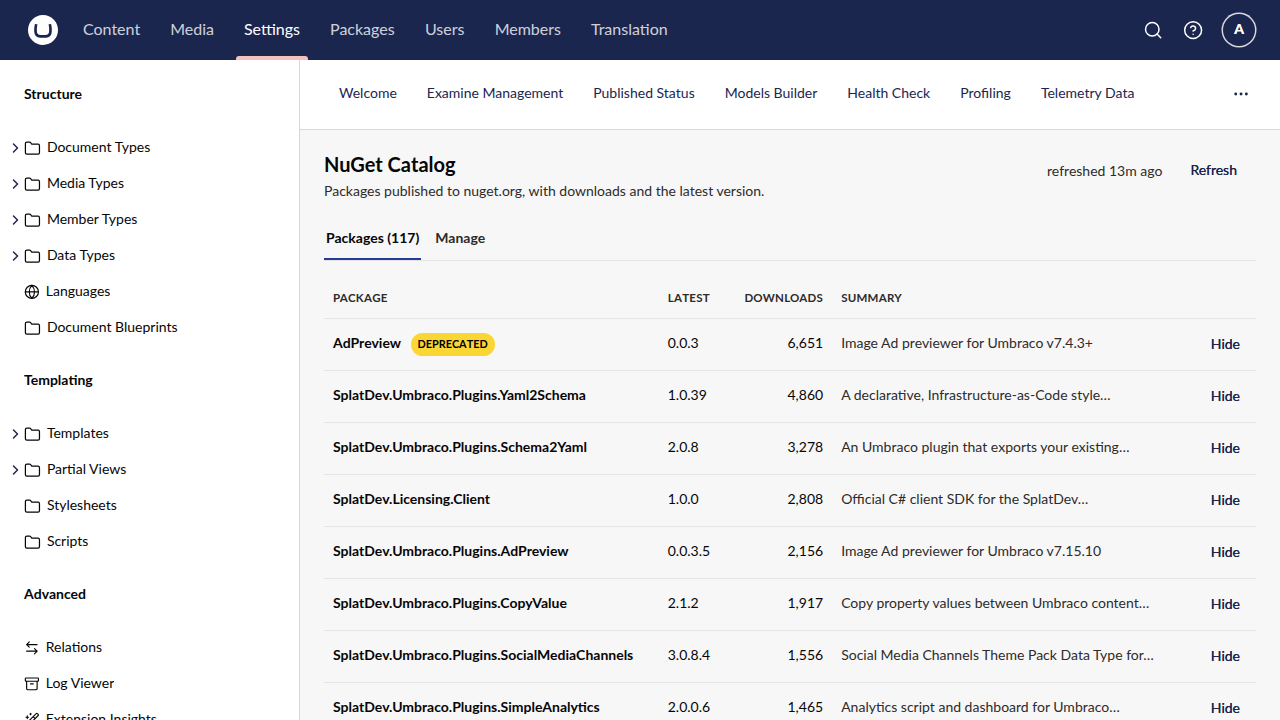The image size is (1280, 720).
Task: Click the Relations arrows icon
Action: pyautogui.click(x=32, y=648)
